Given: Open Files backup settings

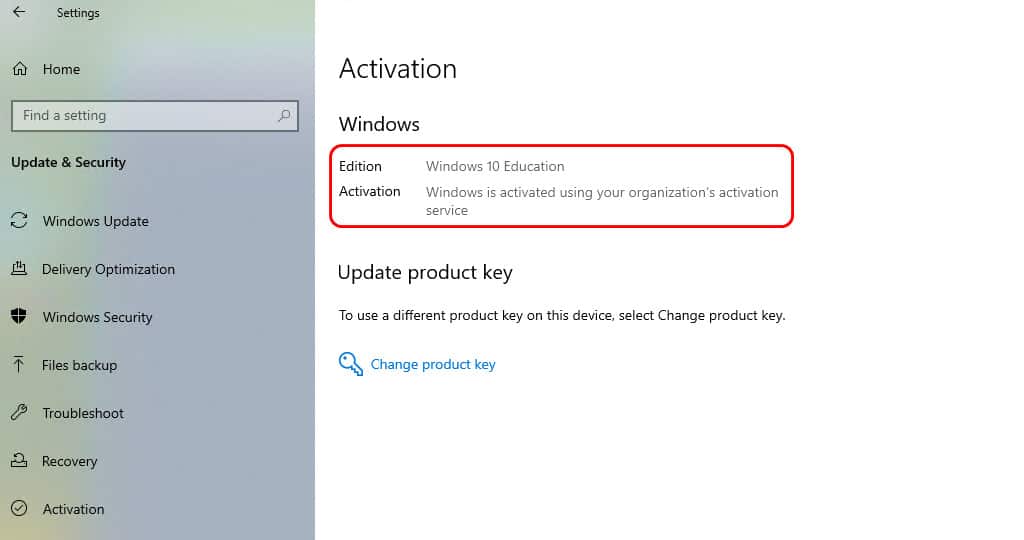Looking at the screenshot, I should [x=80, y=365].
